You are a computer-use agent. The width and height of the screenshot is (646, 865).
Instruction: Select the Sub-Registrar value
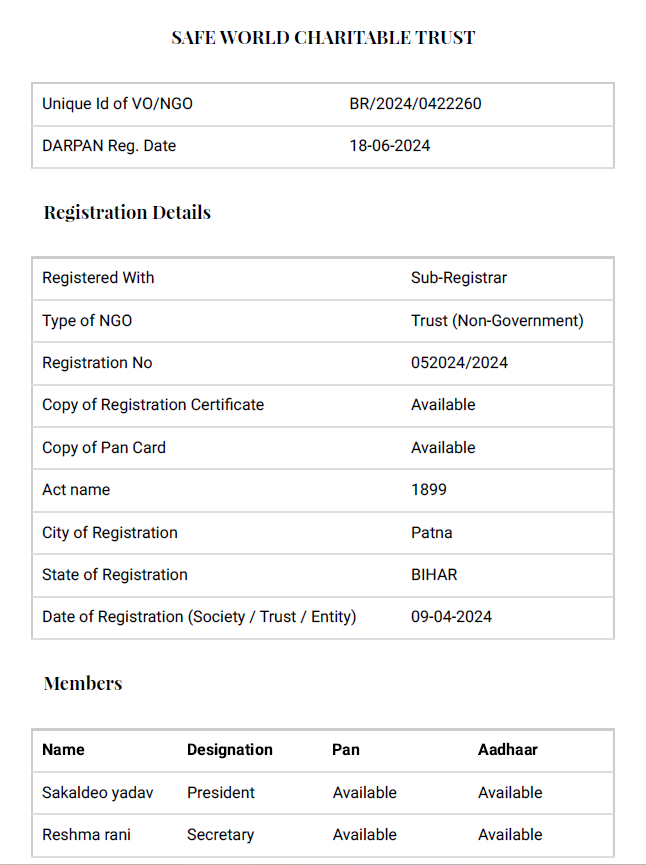[x=459, y=278]
